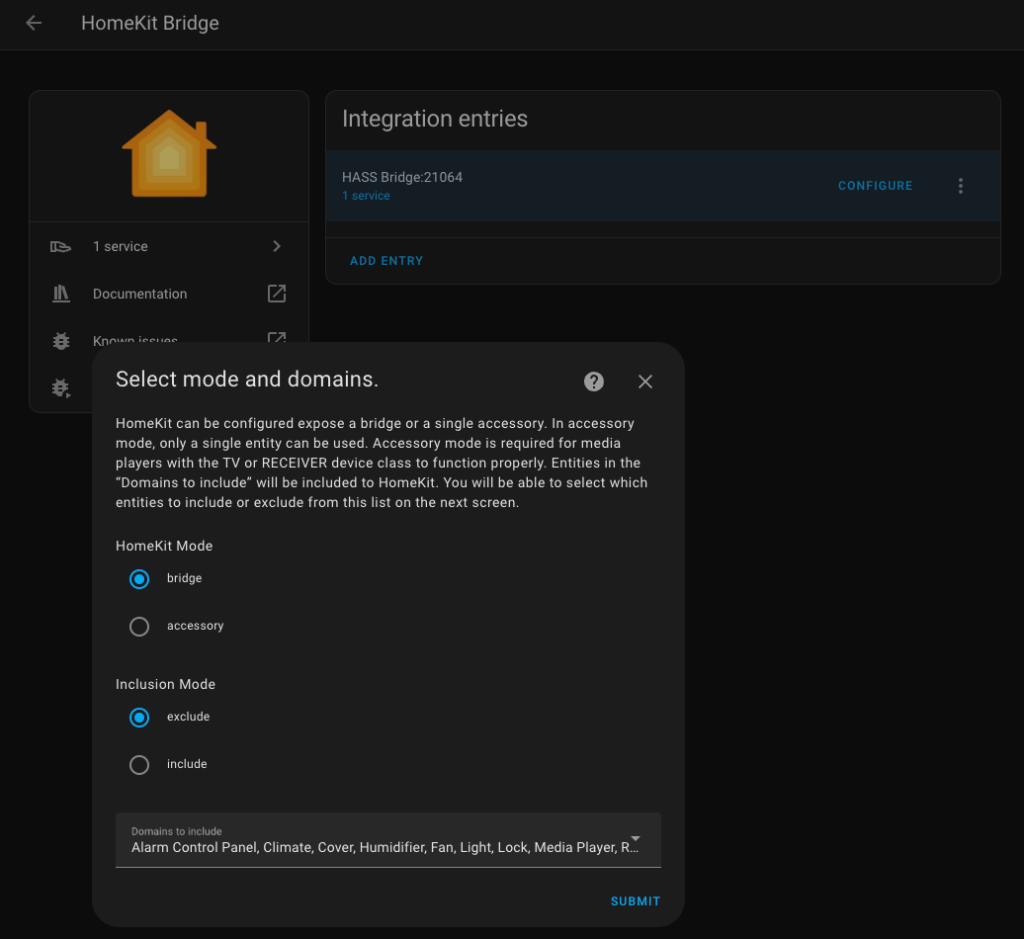
Task: Click CONFIGURE for HASS Bridge entry
Action: (x=875, y=186)
